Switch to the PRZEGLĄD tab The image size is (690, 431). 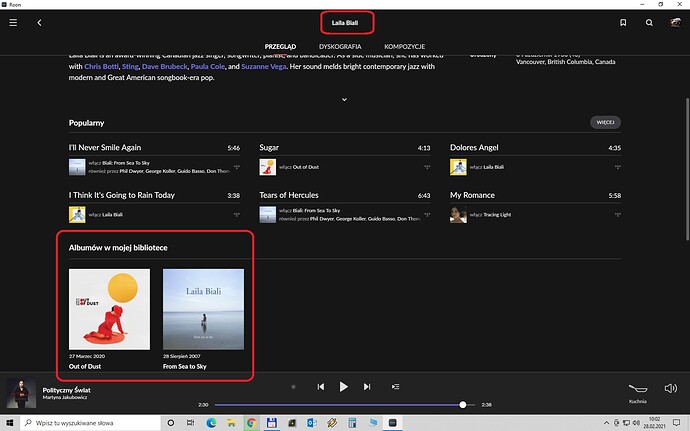tap(280, 46)
